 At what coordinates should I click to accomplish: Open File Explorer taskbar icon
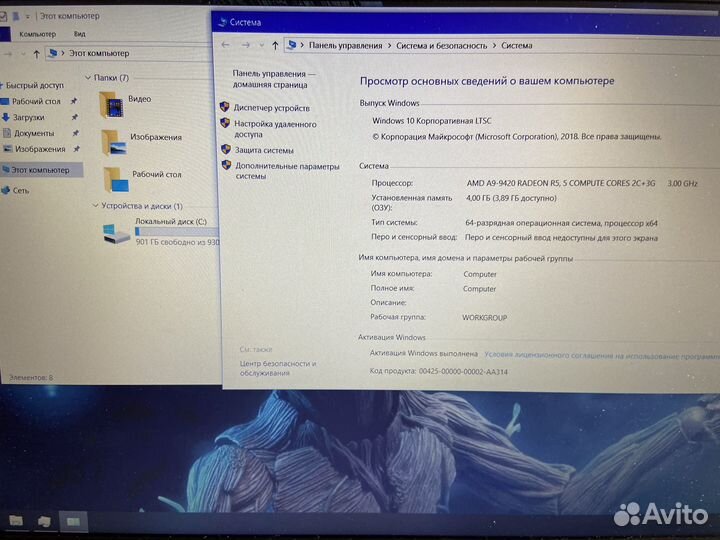16,521
